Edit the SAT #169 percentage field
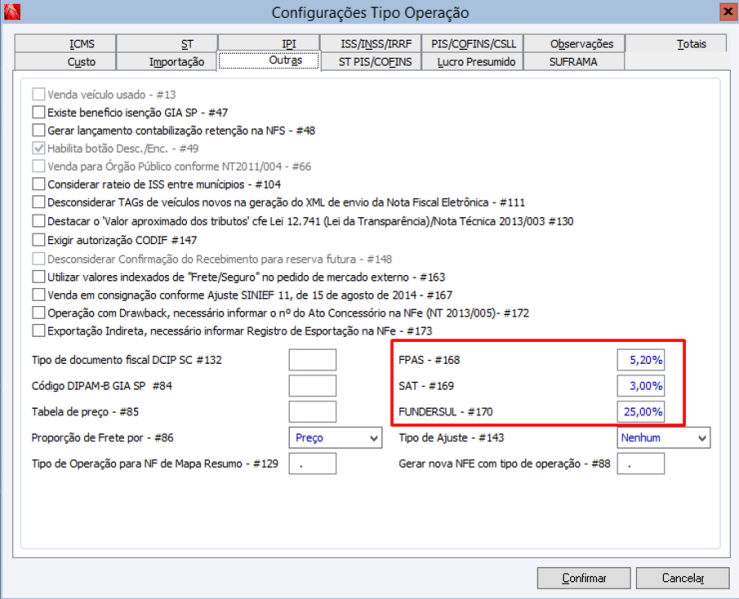Image resolution: width=739 pixels, height=599 pixels. pyautogui.click(x=640, y=386)
